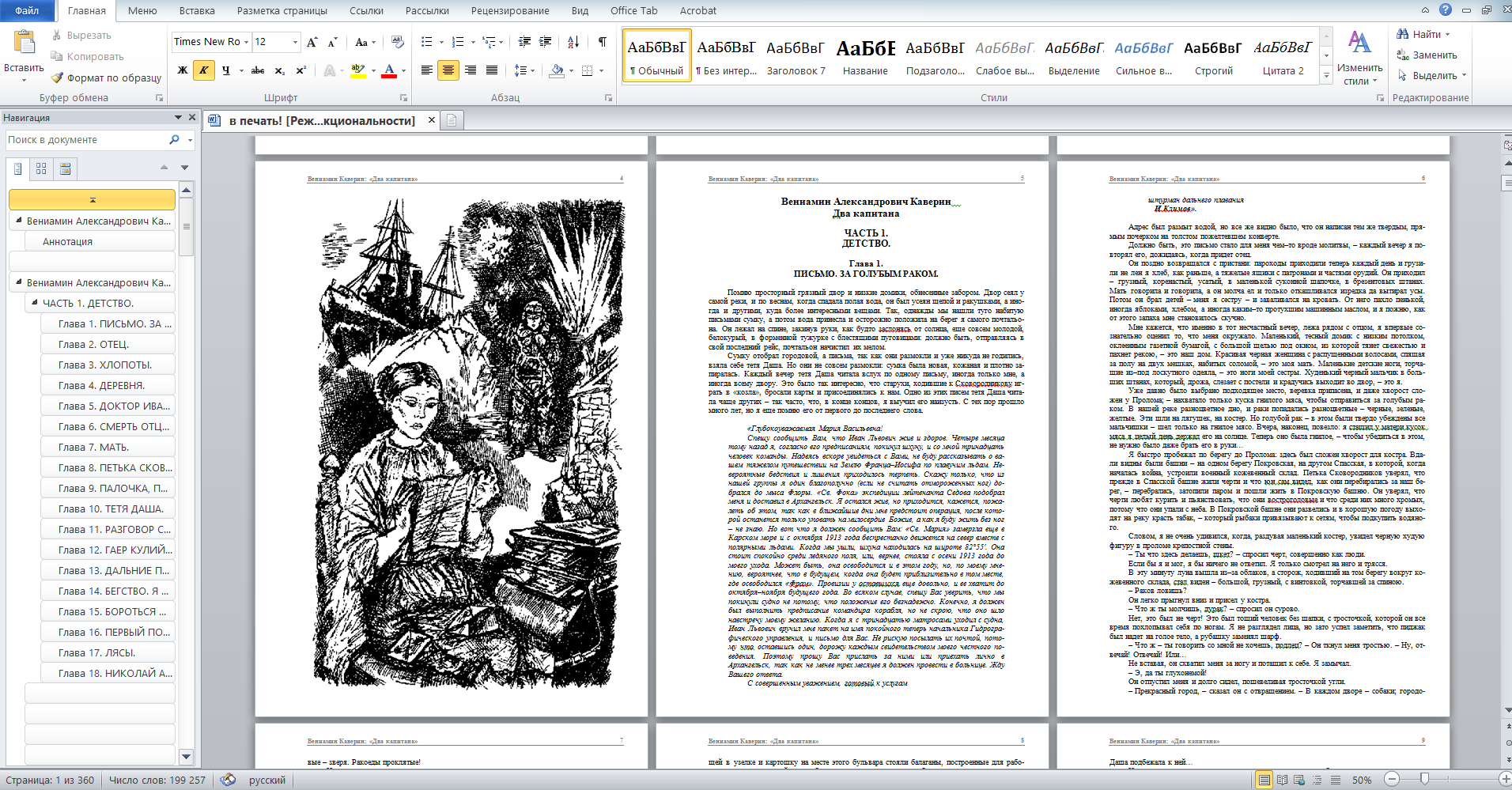Open the Рецензирование (Review) ribbon tab
Screen dimensions: 1512x790
(x=510, y=10)
